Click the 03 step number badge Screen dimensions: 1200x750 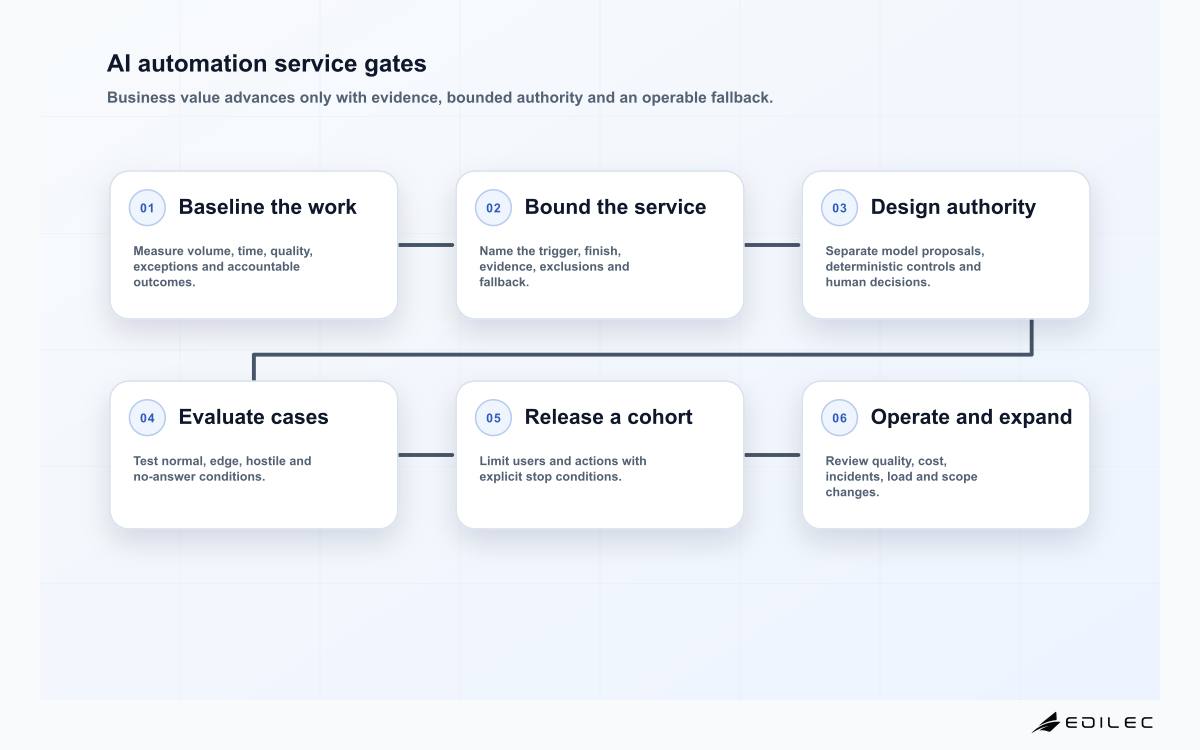click(x=839, y=208)
